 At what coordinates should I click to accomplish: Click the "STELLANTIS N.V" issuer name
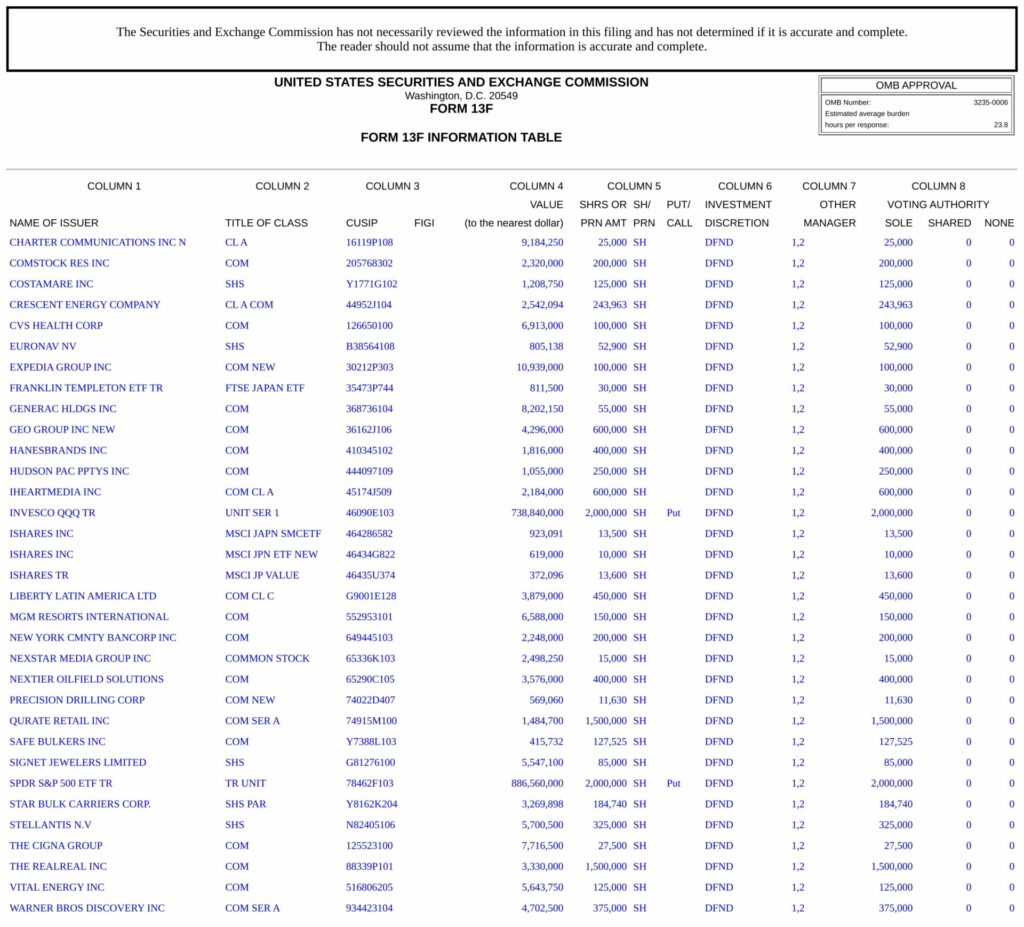click(50, 825)
